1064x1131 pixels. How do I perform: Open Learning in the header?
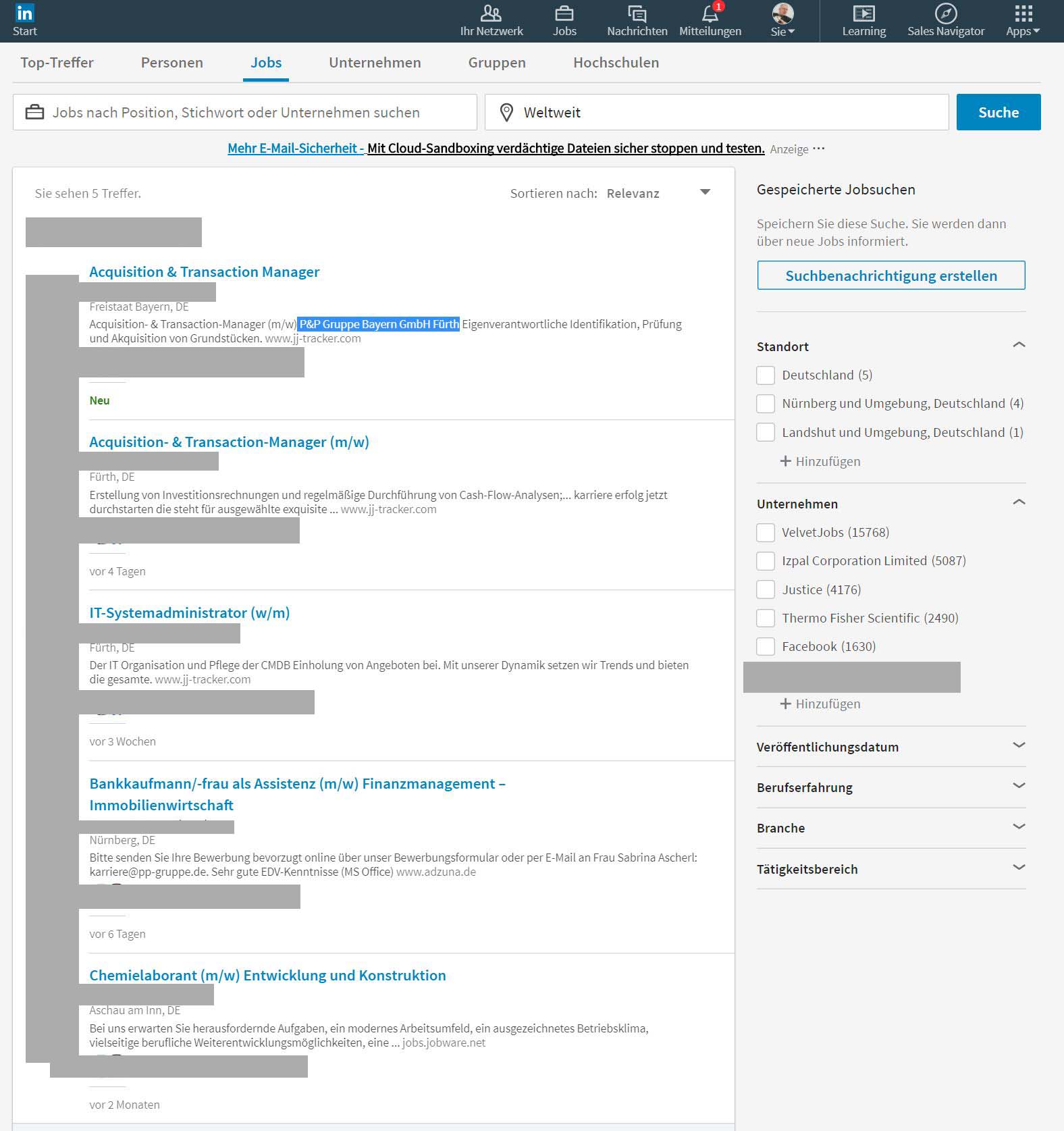point(863,20)
